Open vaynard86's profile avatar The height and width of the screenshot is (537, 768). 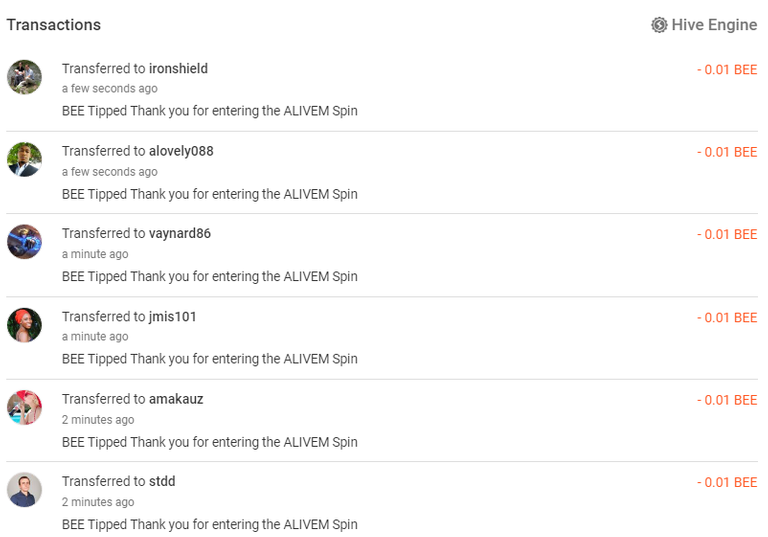[x=24, y=242]
